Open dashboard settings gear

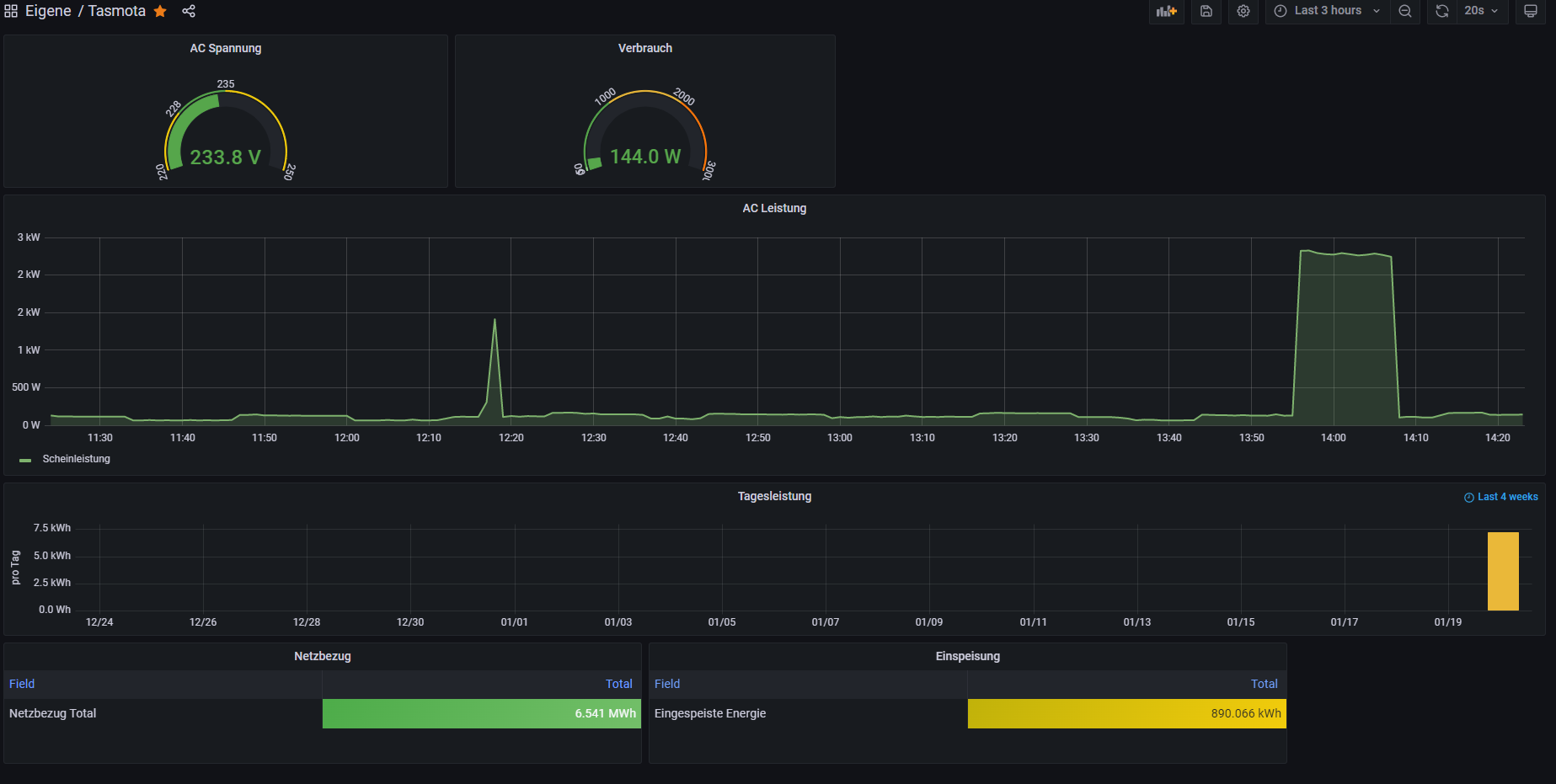1243,11
